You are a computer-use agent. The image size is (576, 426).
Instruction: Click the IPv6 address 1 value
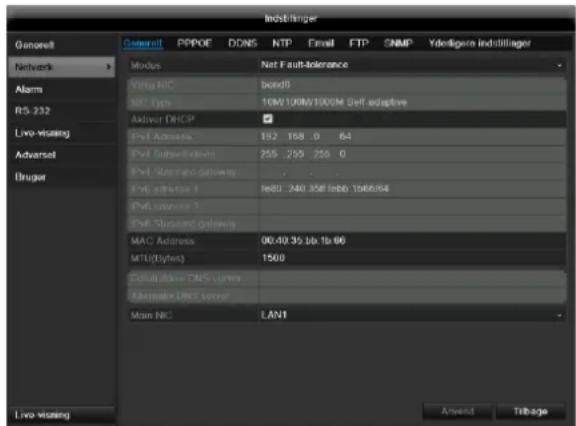[x=325, y=189]
